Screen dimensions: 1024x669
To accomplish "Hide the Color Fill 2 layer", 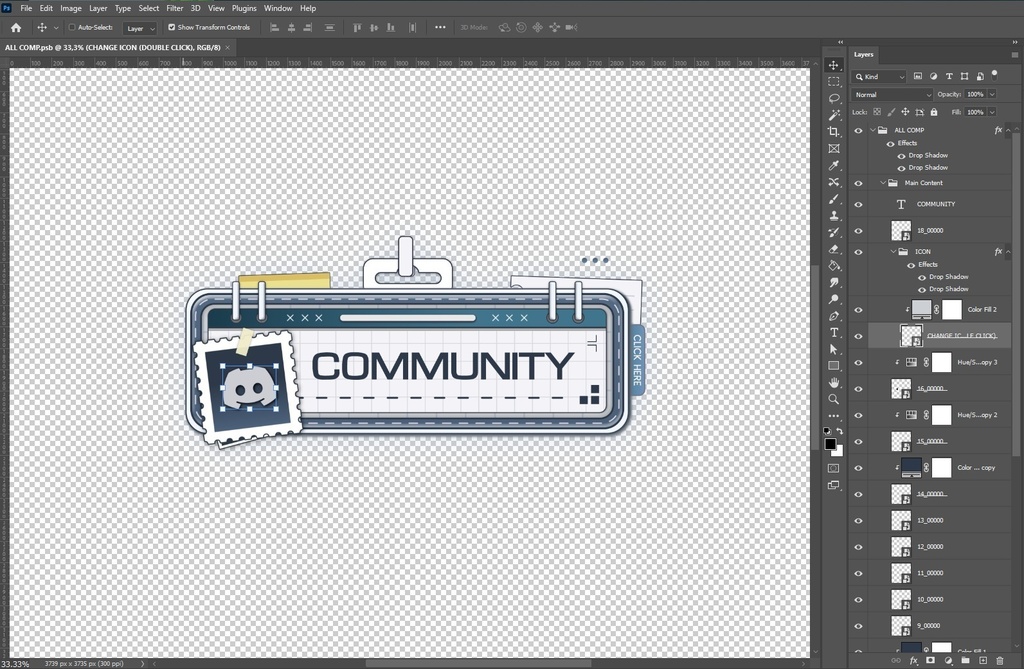I will tap(858, 310).
